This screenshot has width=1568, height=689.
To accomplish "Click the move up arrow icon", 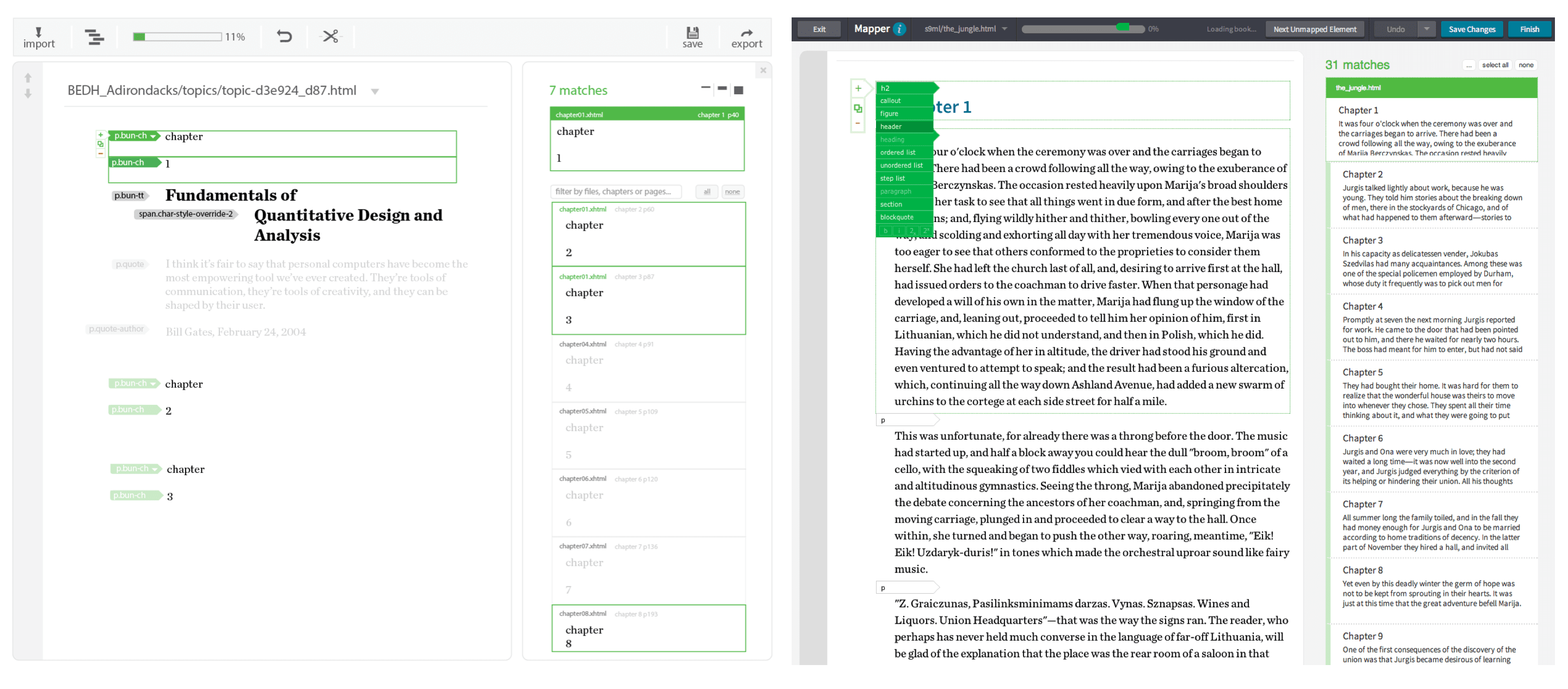I will click(x=28, y=78).
